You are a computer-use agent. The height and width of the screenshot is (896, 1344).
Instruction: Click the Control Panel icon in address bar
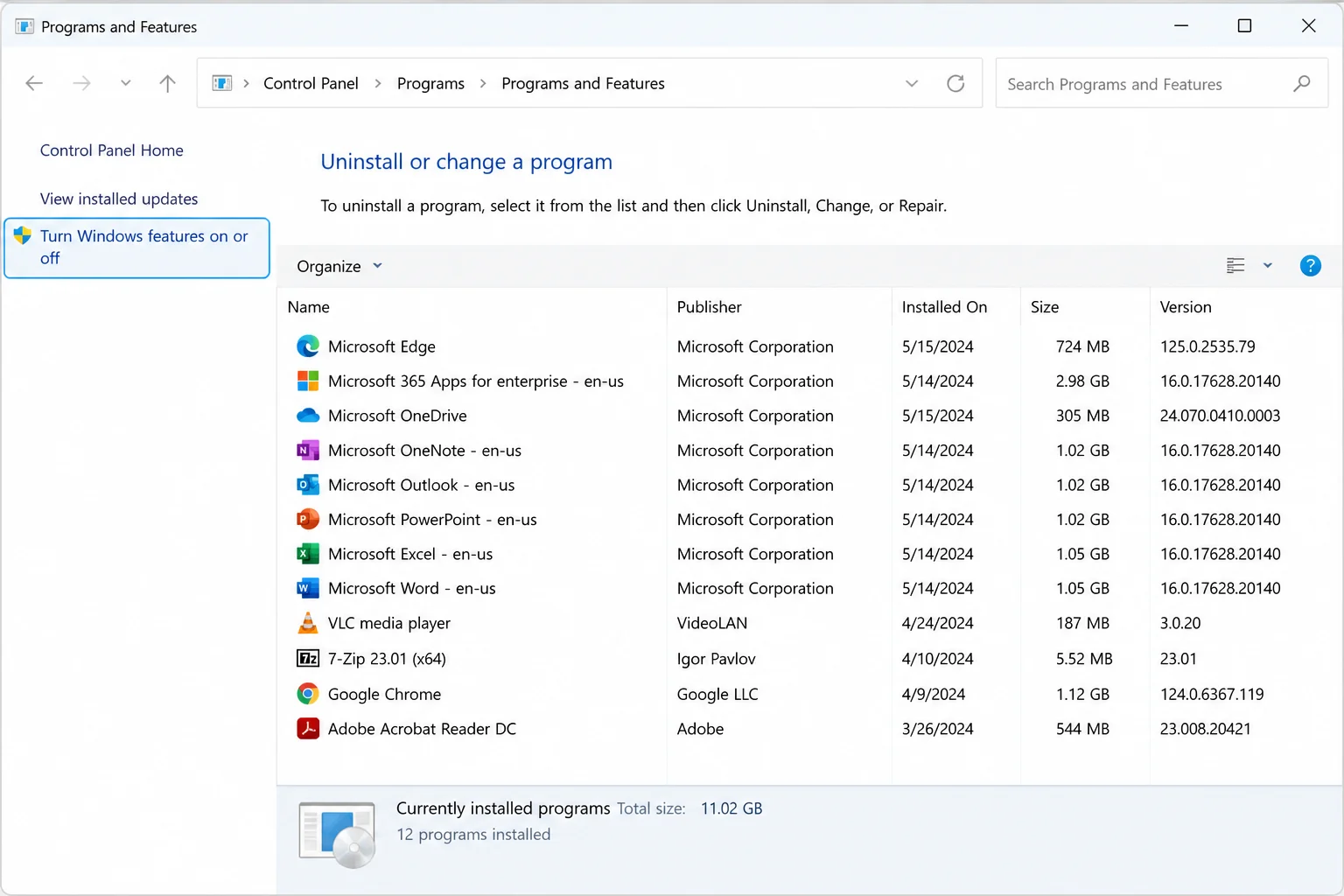[x=222, y=83]
